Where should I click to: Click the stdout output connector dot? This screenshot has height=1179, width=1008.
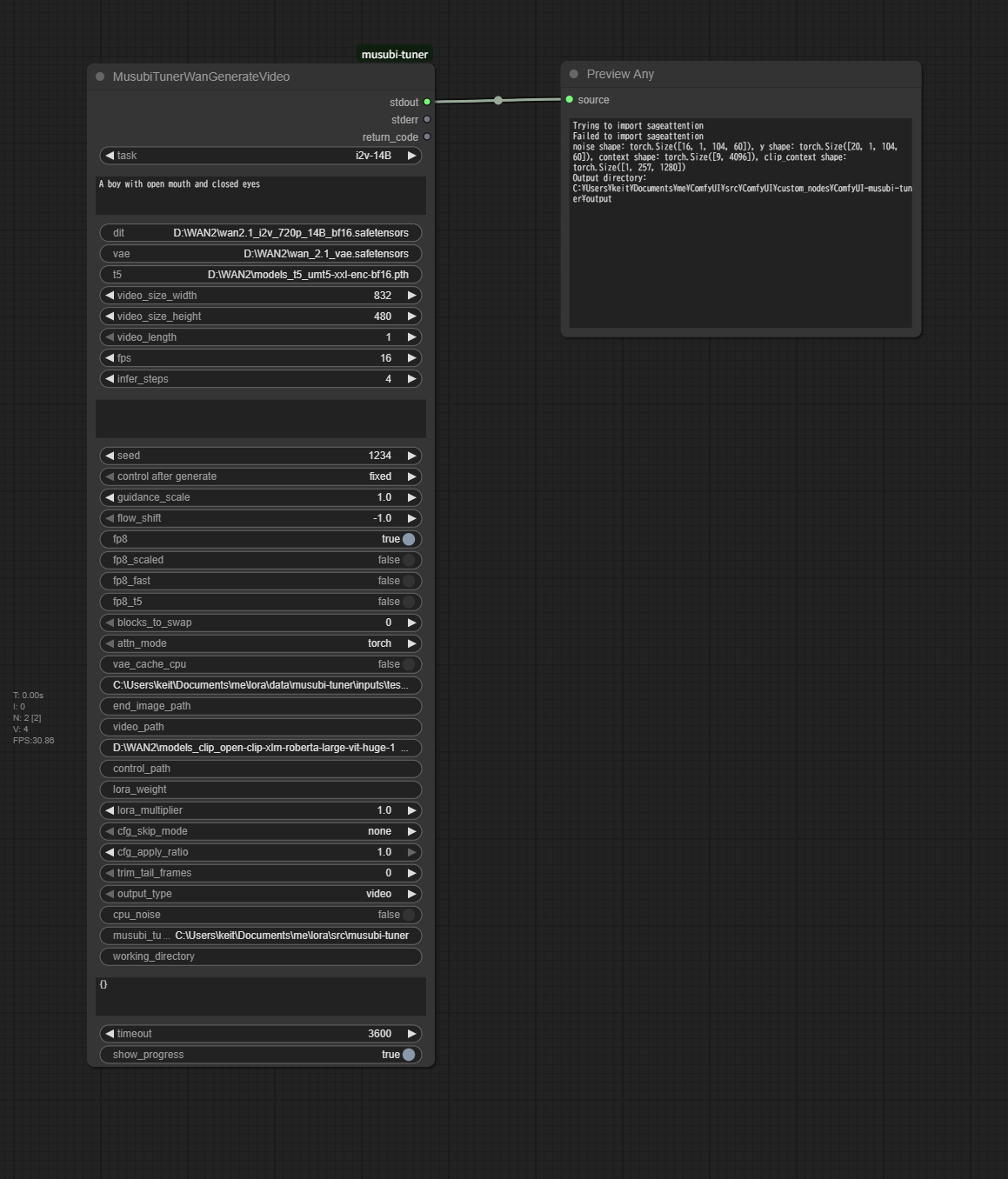tap(427, 103)
